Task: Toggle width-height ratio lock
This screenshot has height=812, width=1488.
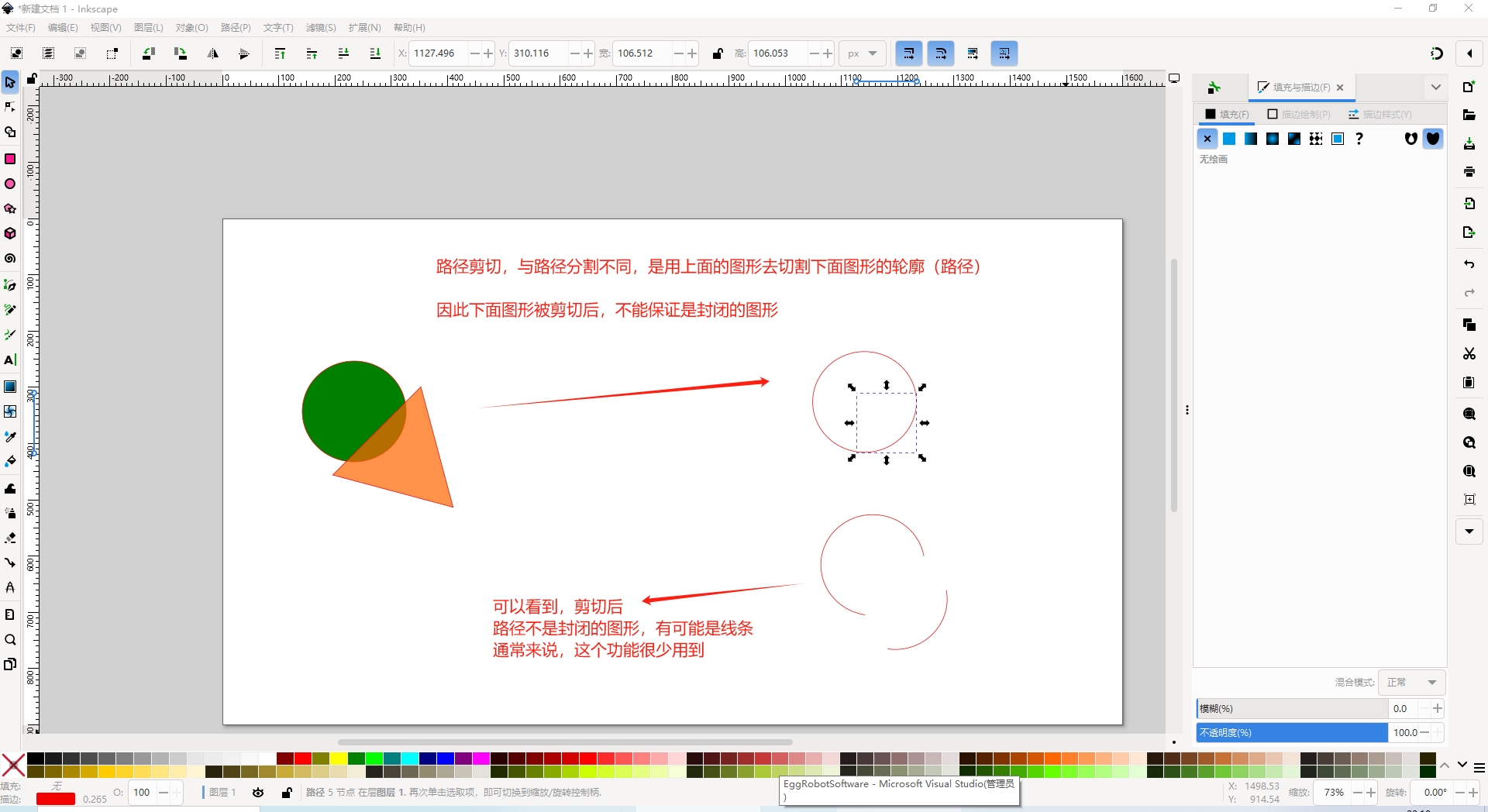Action: [x=718, y=53]
